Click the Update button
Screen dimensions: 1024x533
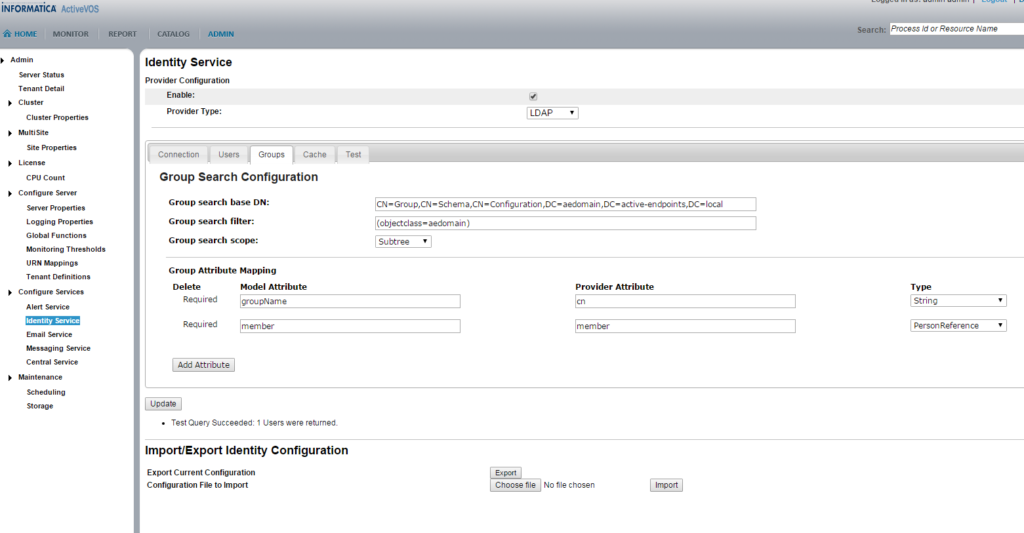point(163,404)
